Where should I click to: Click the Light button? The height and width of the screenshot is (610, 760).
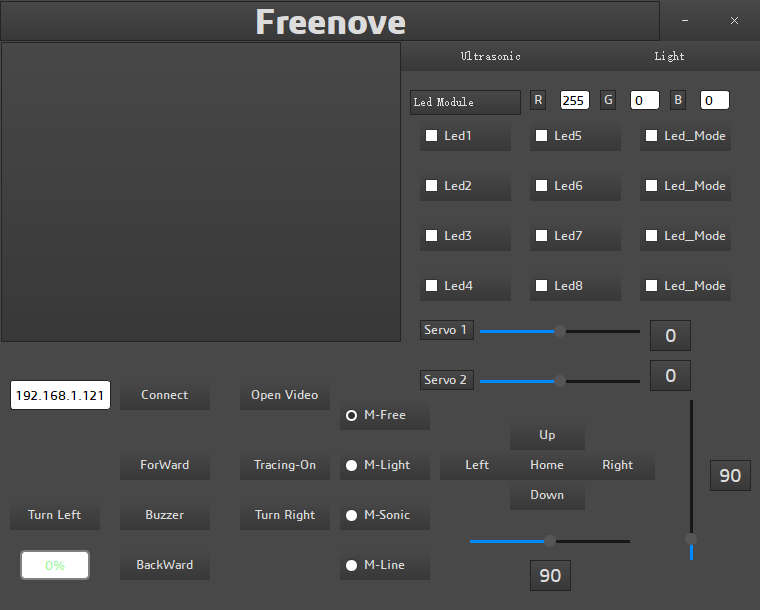(x=669, y=56)
